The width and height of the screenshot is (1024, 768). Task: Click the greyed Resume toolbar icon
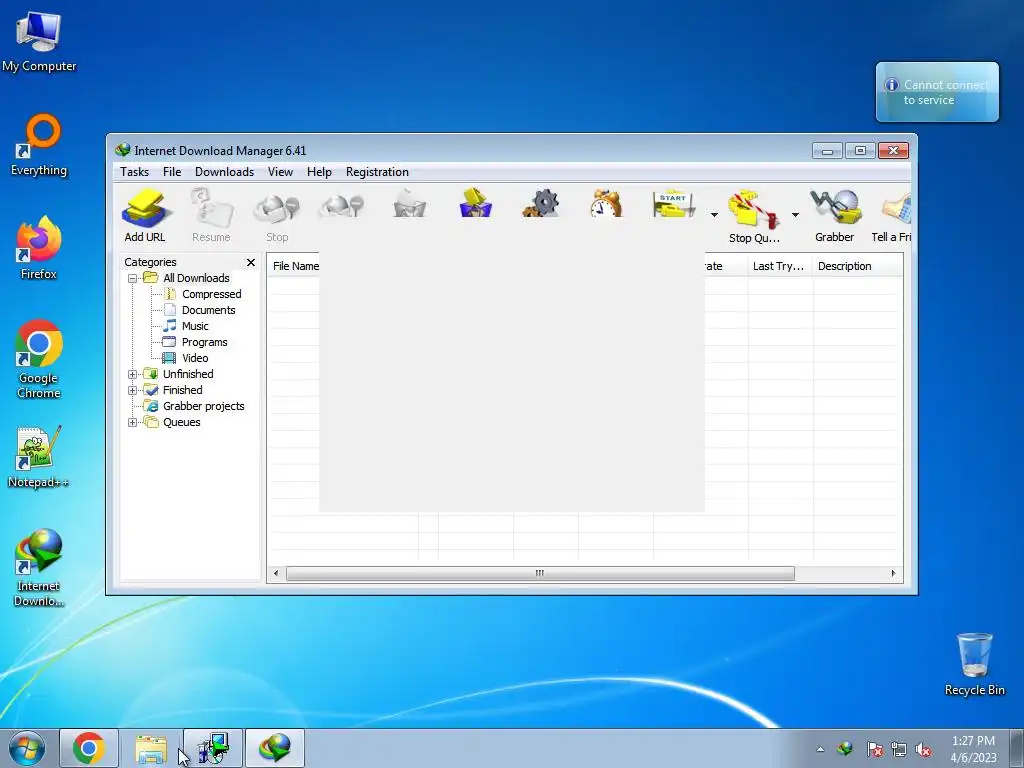click(x=212, y=216)
